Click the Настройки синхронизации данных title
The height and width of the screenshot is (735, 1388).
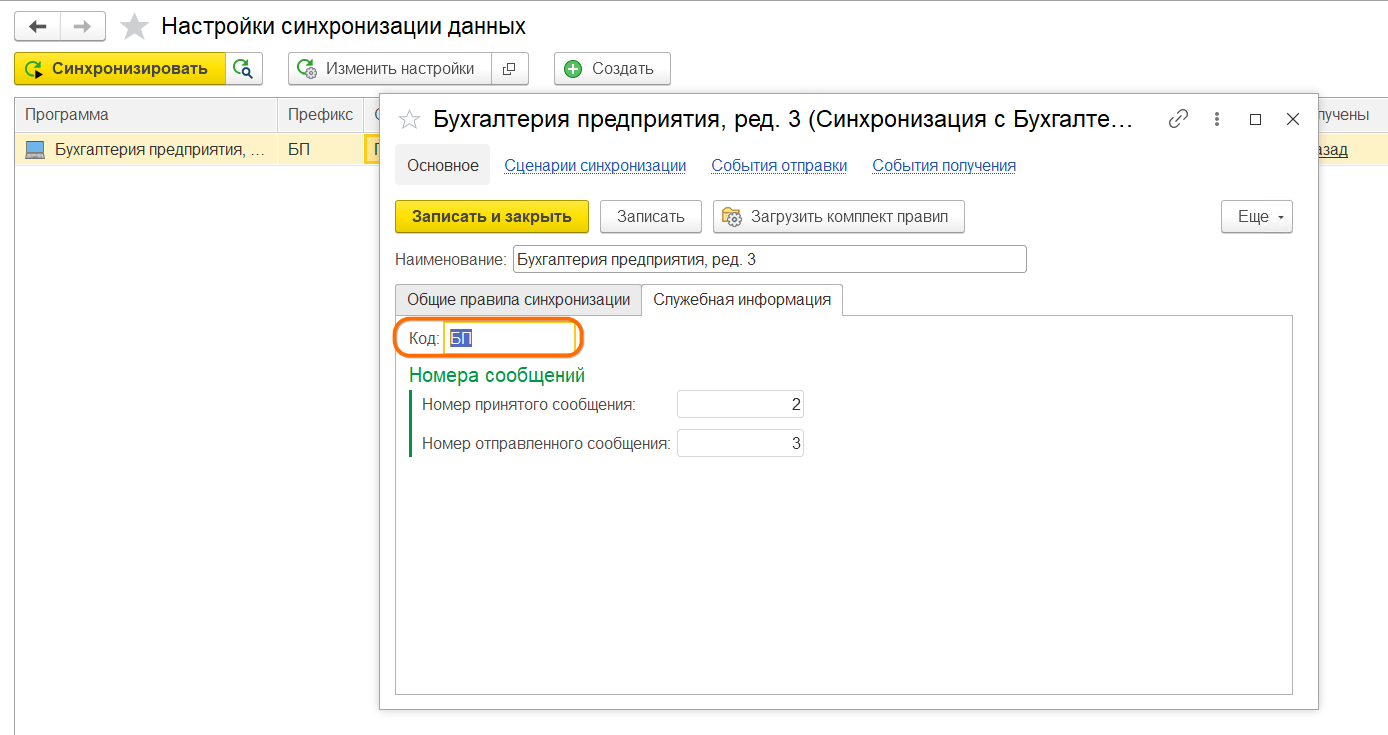coord(343,26)
